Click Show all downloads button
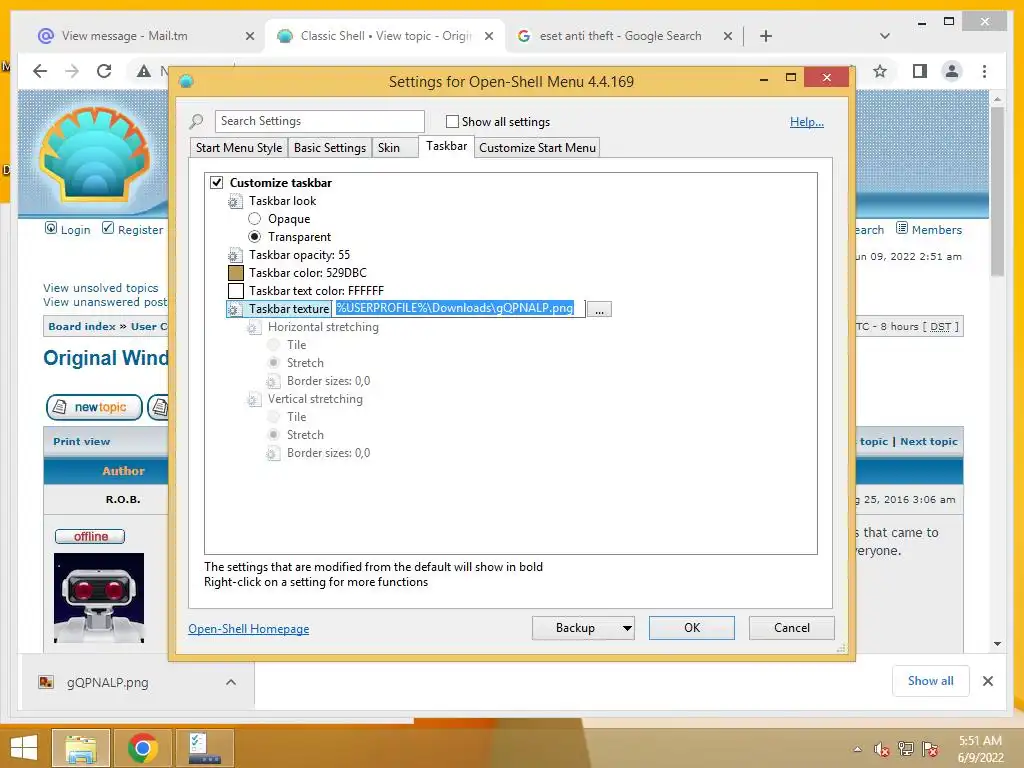Viewport: 1024px width, 768px height. tap(931, 681)
